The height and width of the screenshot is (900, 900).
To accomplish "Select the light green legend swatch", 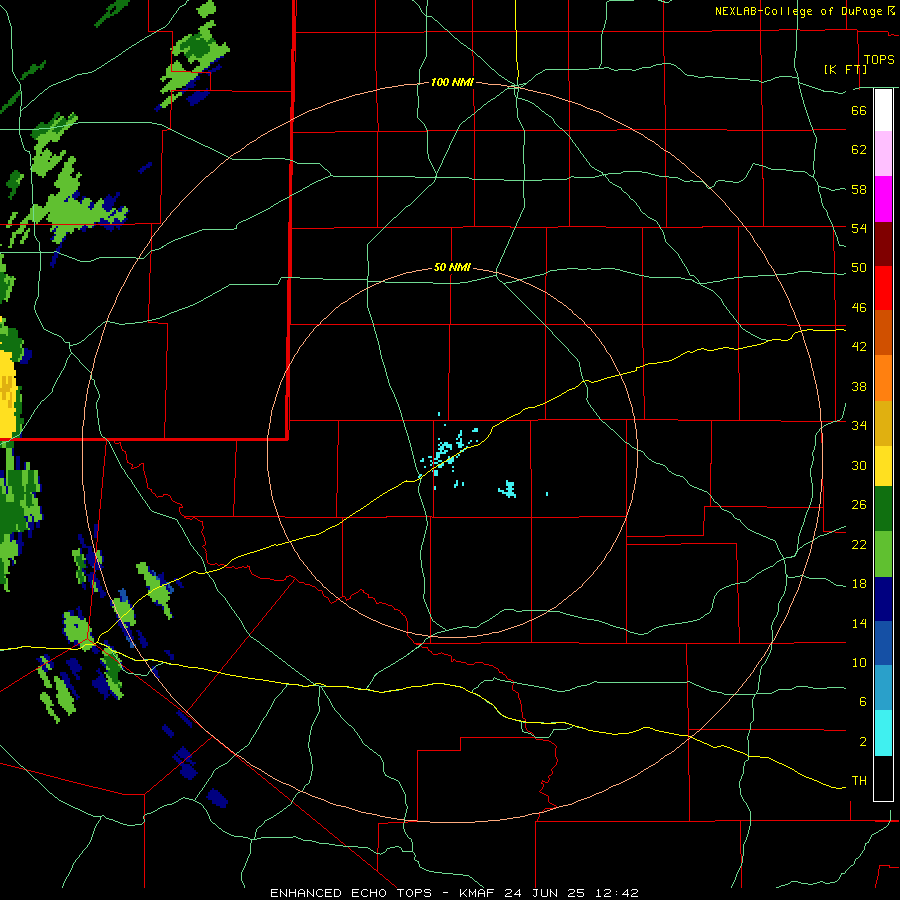I will [883, 554].
